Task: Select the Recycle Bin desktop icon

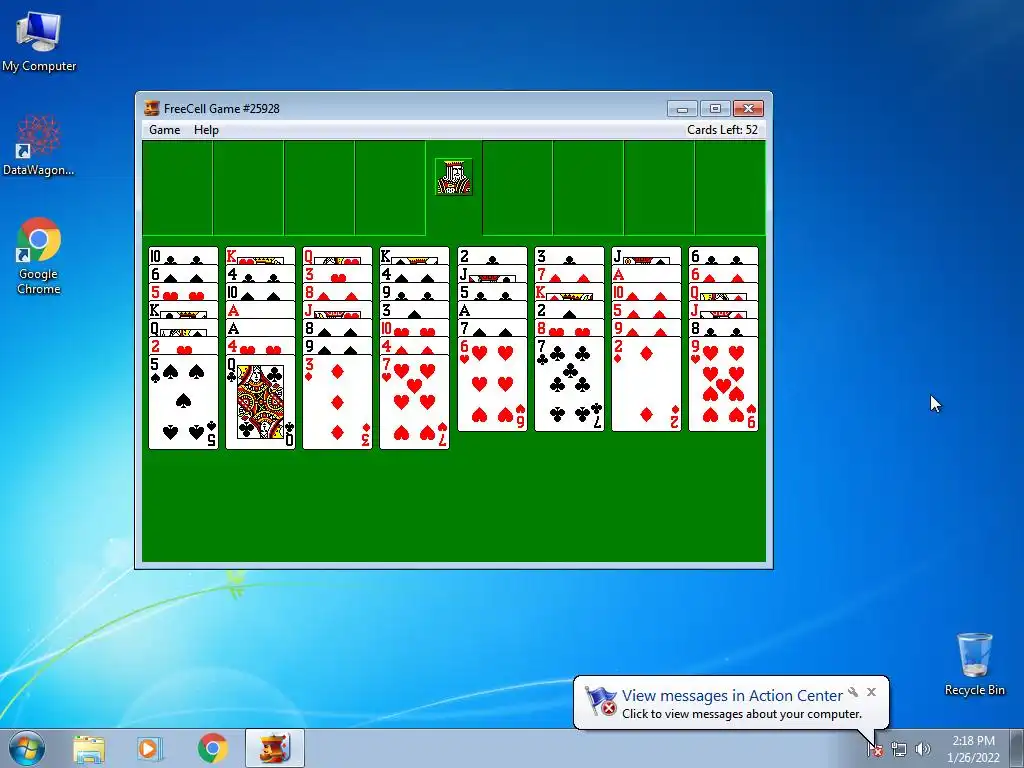Action: (x=974, y=664)
